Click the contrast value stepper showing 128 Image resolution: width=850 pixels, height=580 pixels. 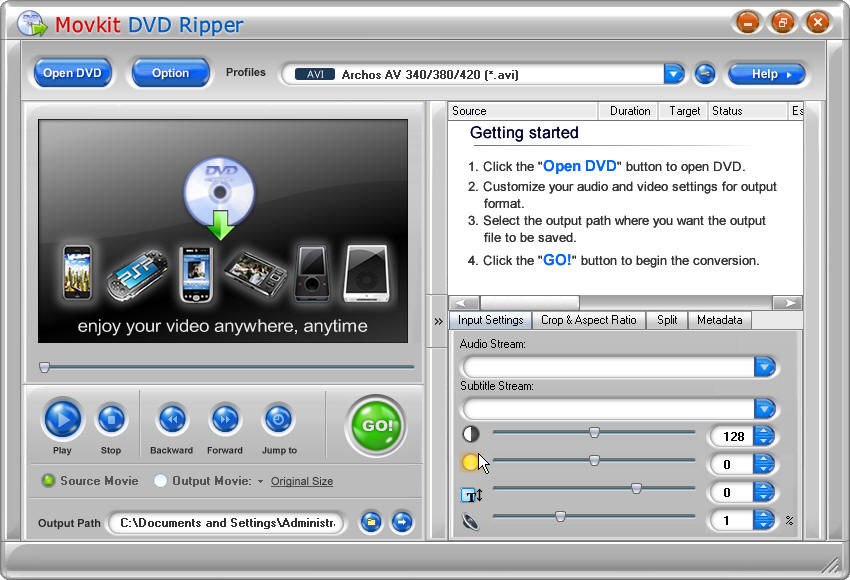click(x=764, y=436)
